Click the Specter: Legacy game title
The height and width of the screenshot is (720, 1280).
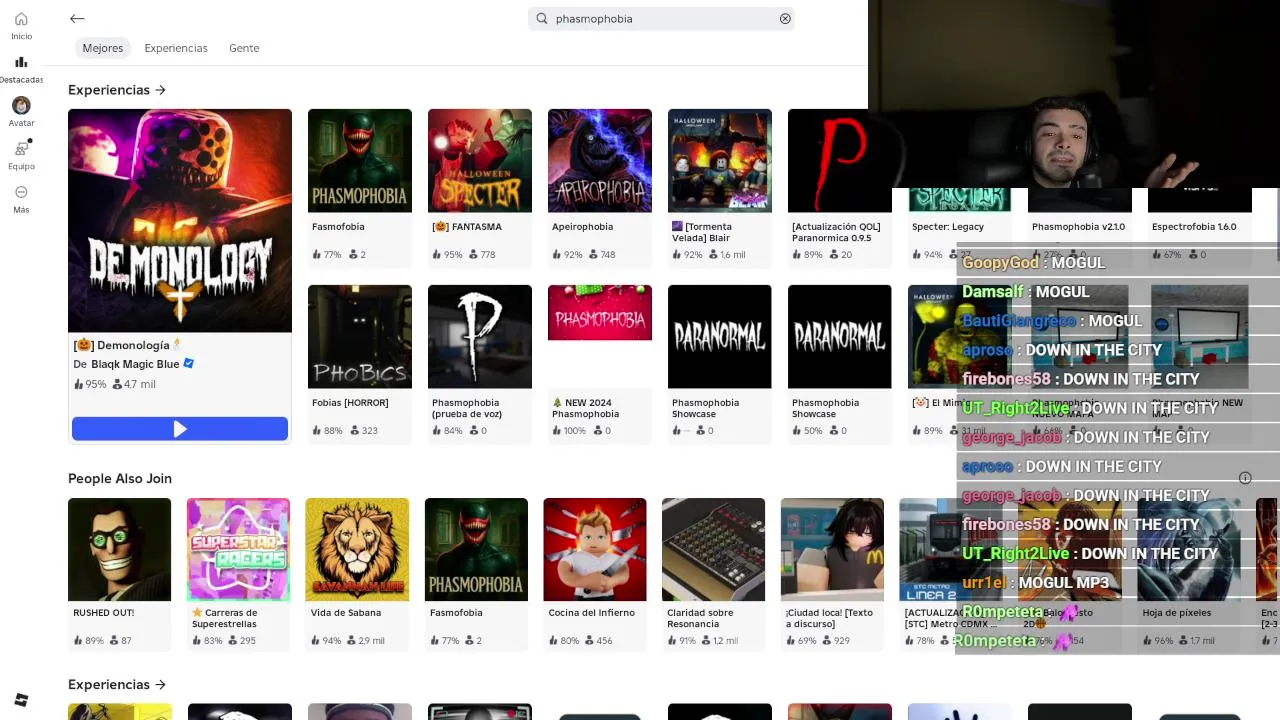[948, 227]
